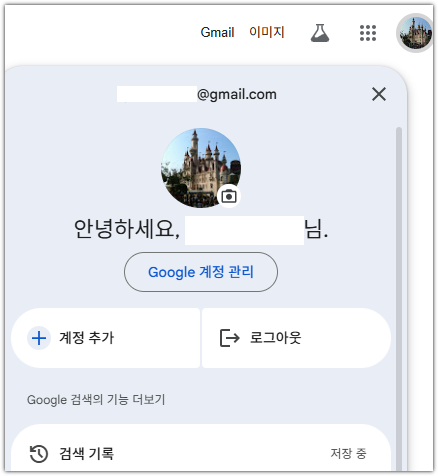
Task: Click the panel's vertical scrollbar
Action: (x=399, y=298)
